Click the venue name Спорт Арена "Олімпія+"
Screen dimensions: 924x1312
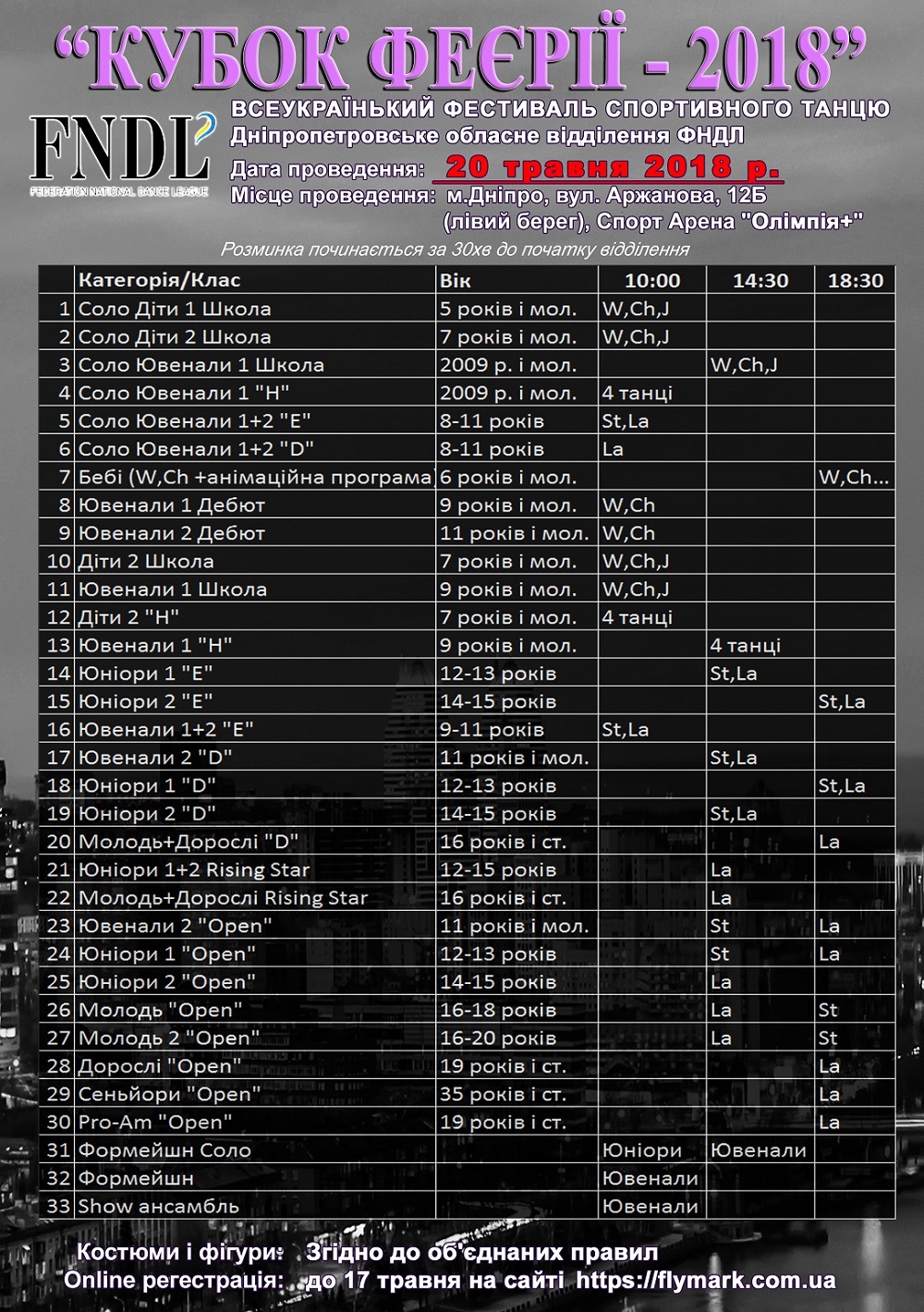(x=730, y=222)
